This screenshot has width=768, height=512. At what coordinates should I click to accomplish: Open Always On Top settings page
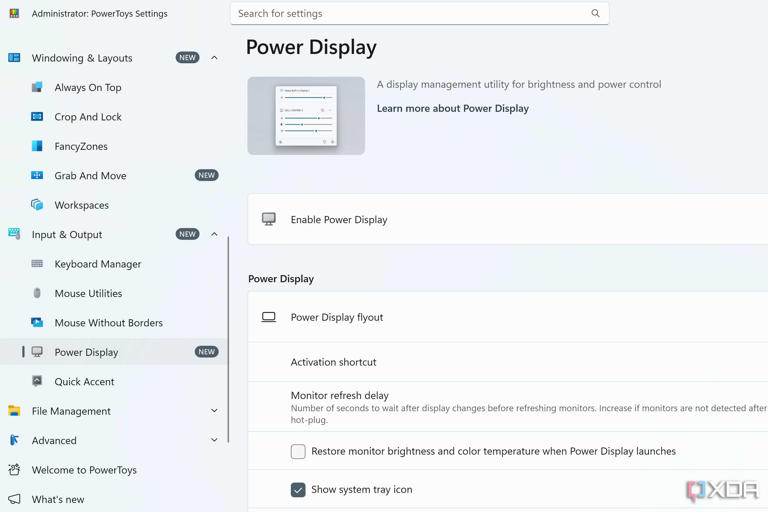tap(114, 87)
